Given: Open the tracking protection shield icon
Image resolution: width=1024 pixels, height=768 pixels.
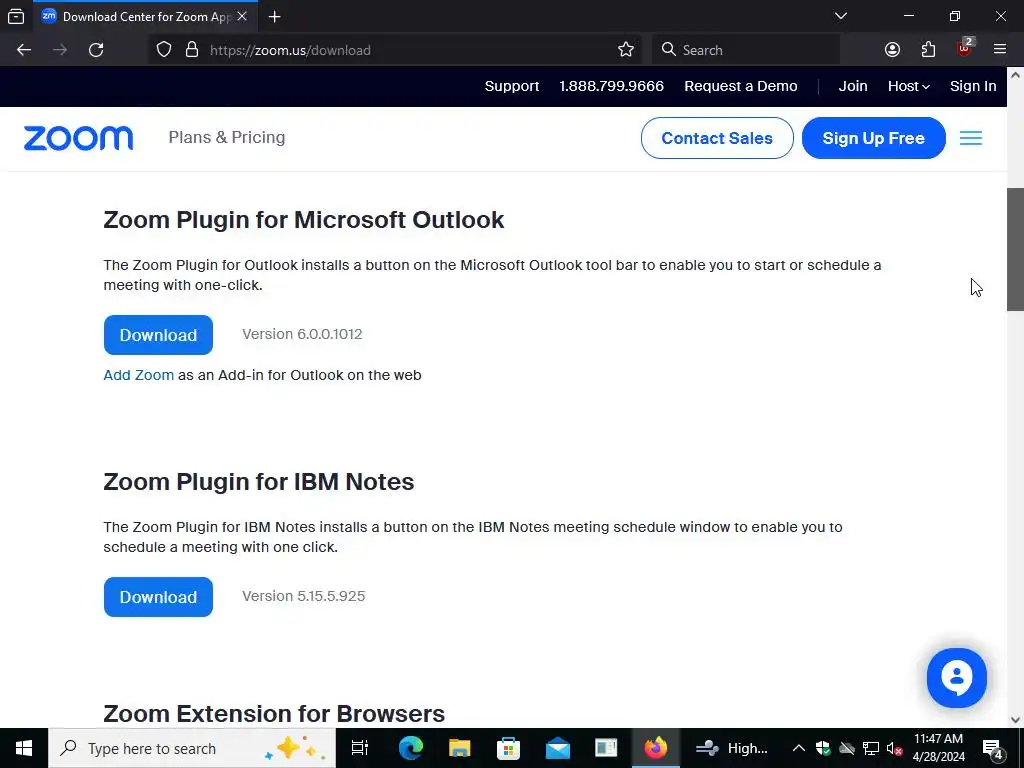Looking at the screenshot, I should 164,50.
